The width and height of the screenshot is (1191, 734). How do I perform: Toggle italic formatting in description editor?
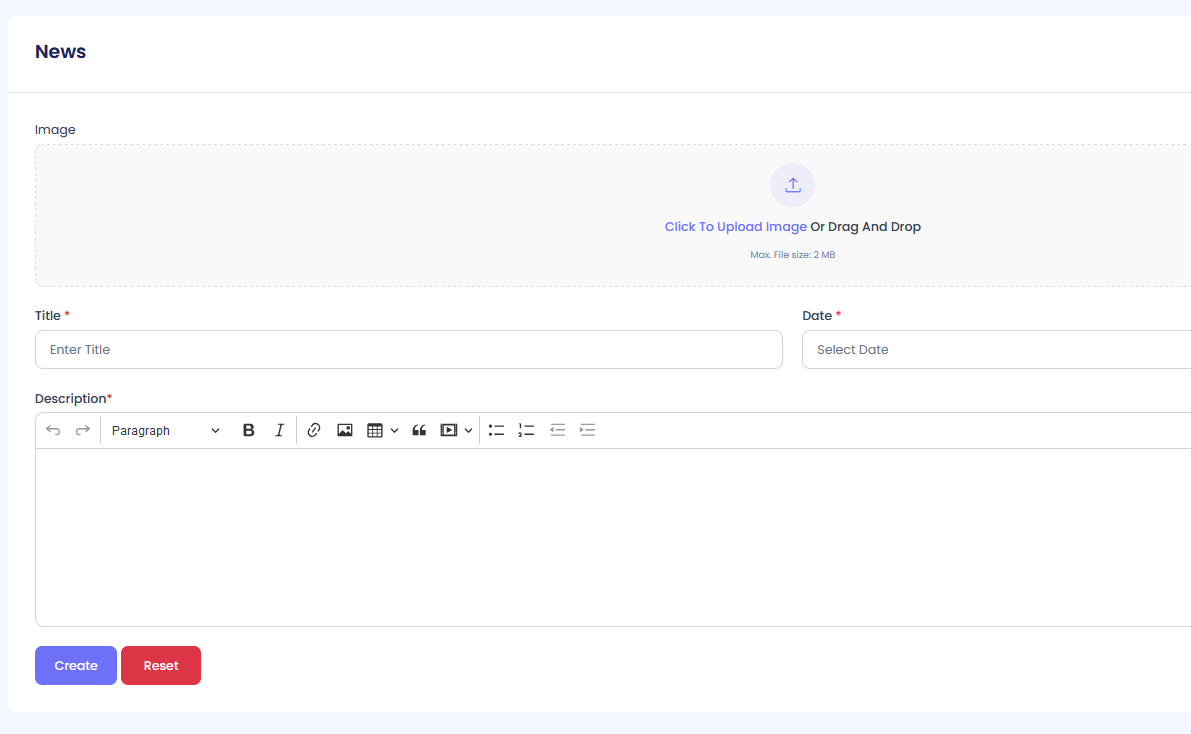(x=280, y=430)
